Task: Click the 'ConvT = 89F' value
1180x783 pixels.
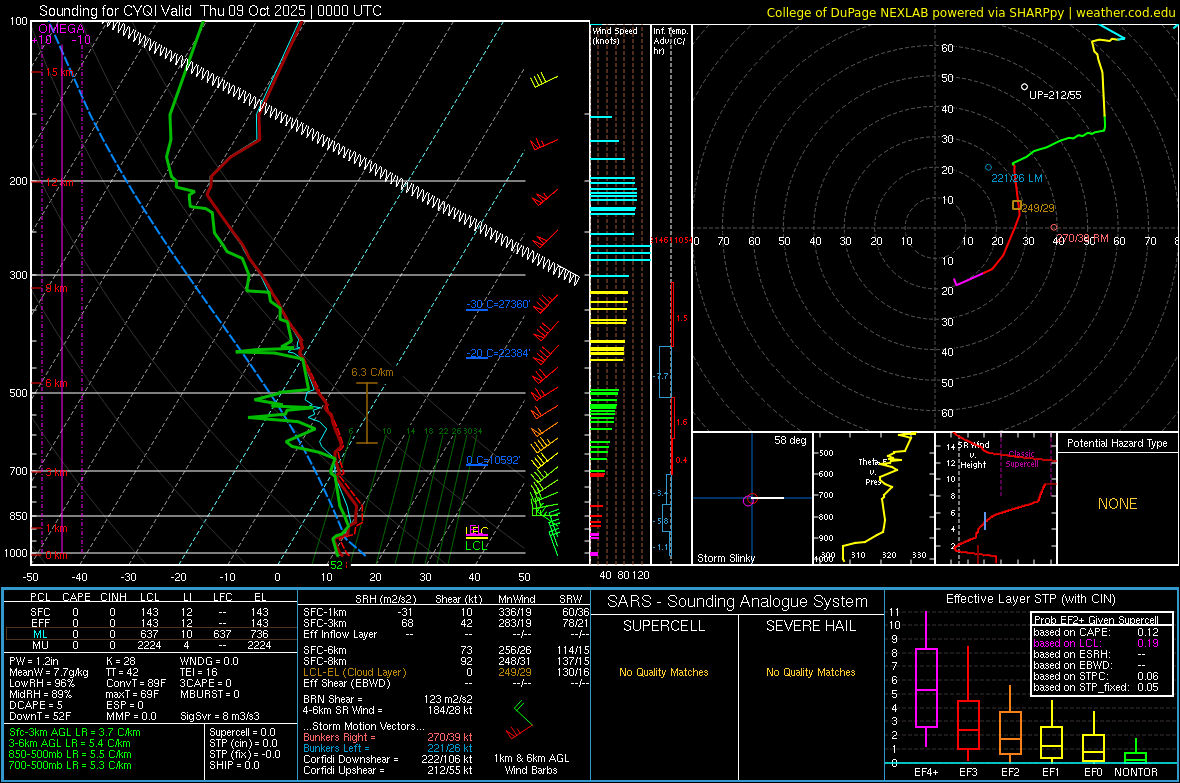Action: (135, 683)
